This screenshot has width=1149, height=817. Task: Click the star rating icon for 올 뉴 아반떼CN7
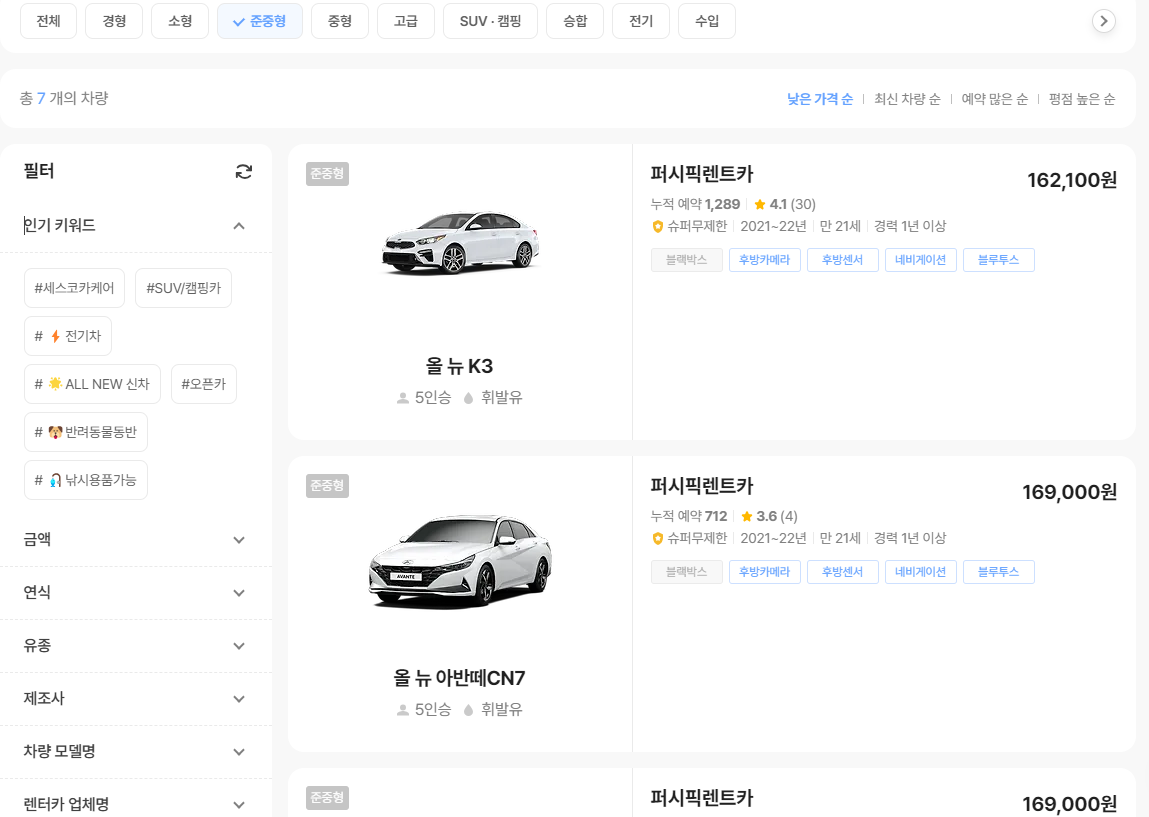[x=747, y=517]
